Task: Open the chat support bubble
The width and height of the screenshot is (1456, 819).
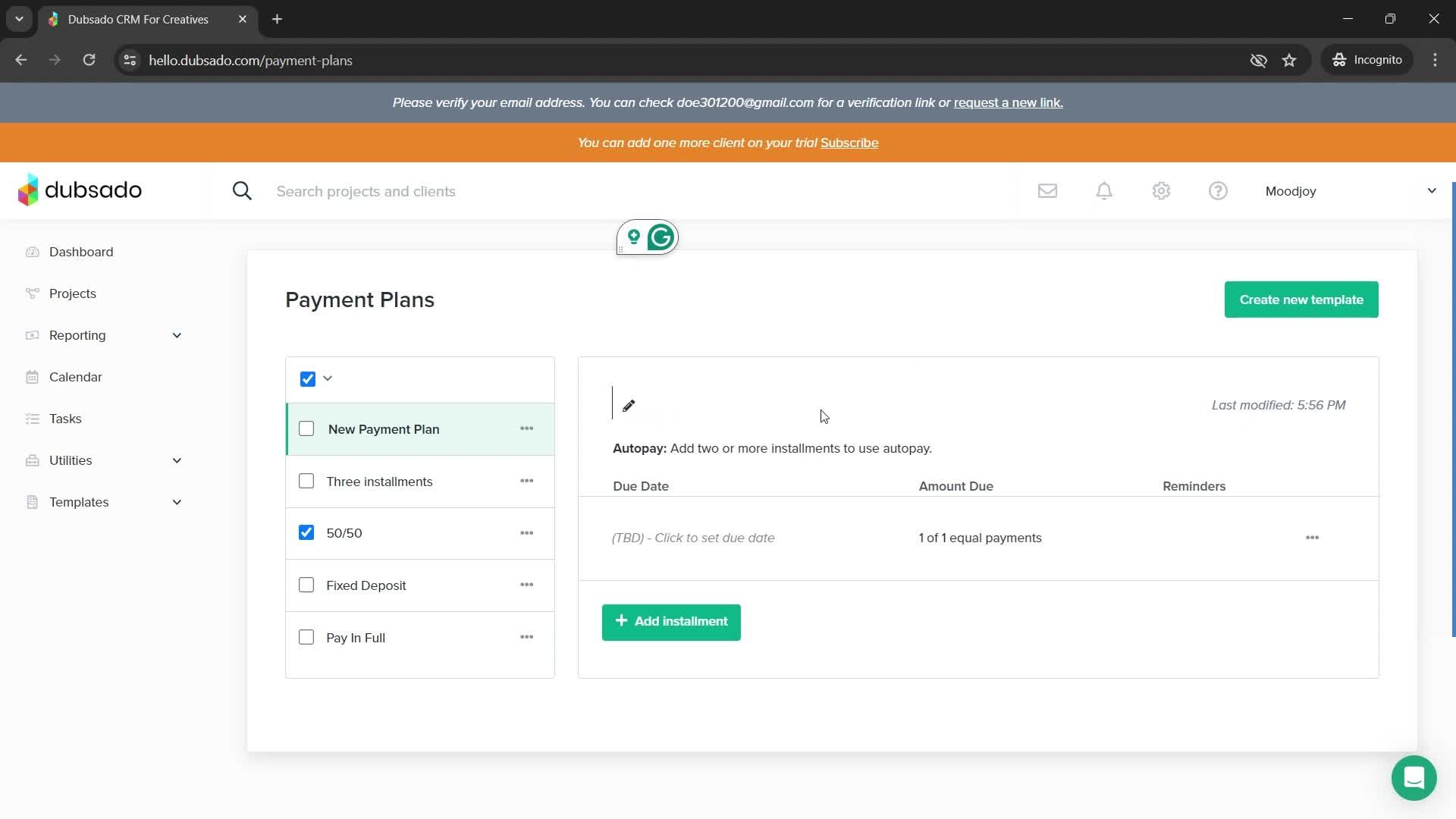Action: [x=1414, y=778]
